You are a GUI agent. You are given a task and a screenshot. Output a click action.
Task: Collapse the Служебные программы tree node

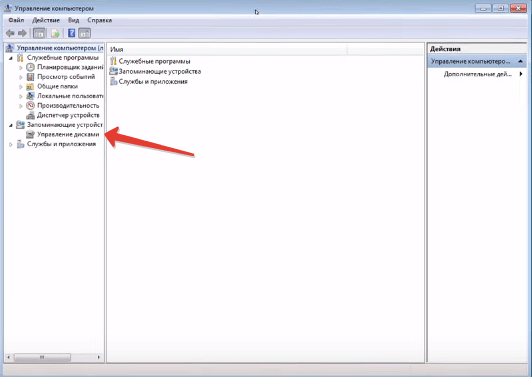click(11, 58)
